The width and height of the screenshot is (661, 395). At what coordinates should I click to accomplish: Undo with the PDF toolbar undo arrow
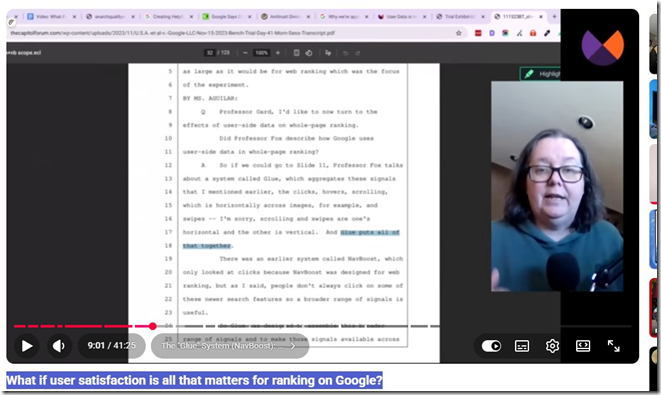point(345,53)
